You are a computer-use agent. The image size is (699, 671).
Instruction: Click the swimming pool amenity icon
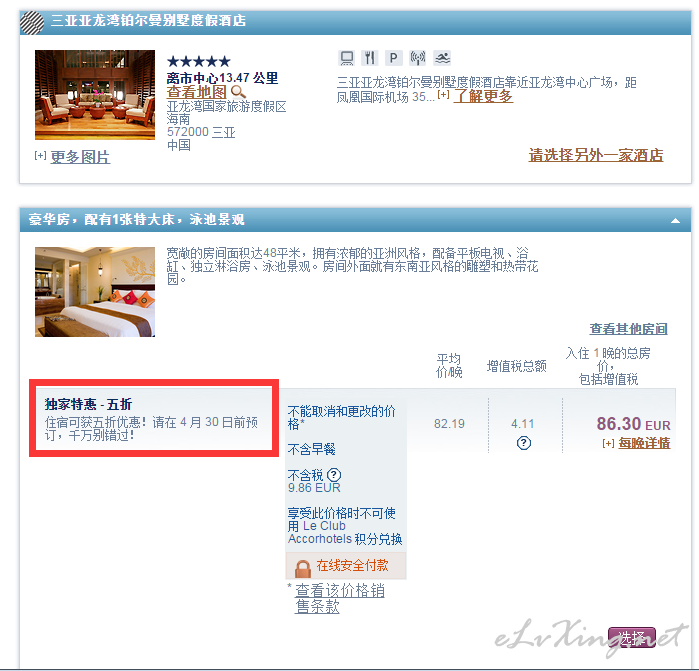coord(442,58)
